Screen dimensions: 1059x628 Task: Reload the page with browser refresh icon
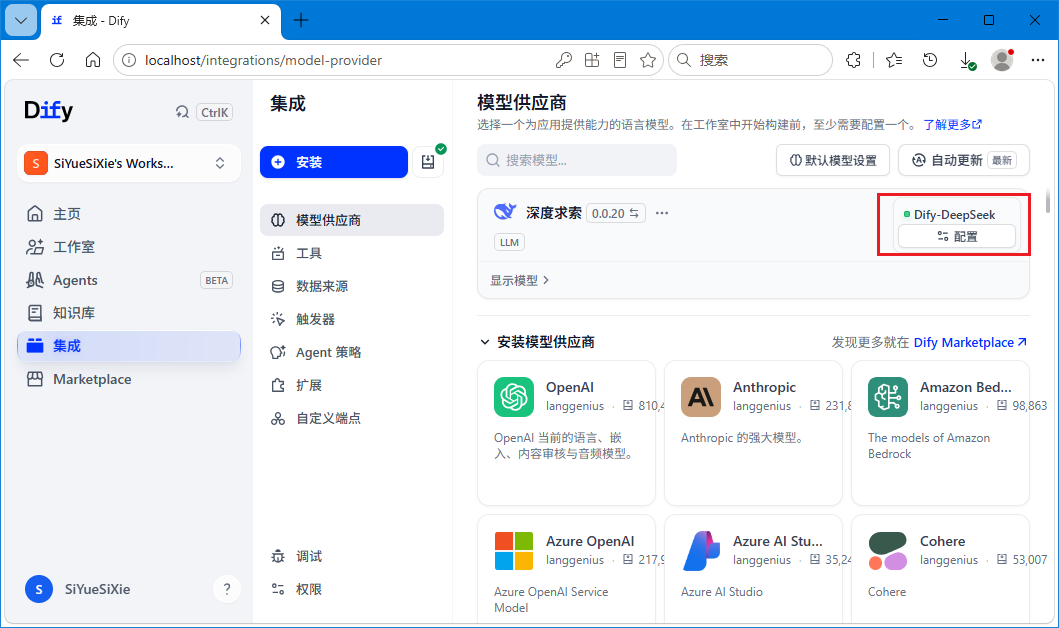57,60
